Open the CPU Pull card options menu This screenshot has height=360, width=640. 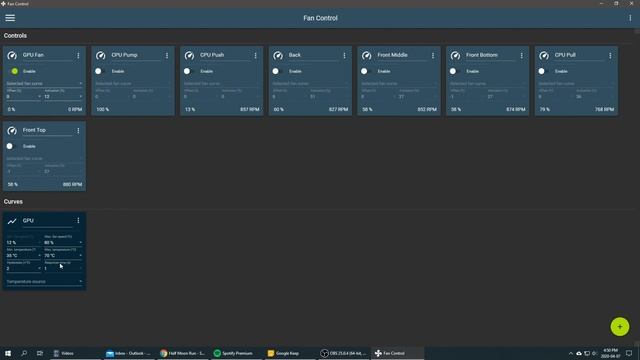[x=610, y=56]
